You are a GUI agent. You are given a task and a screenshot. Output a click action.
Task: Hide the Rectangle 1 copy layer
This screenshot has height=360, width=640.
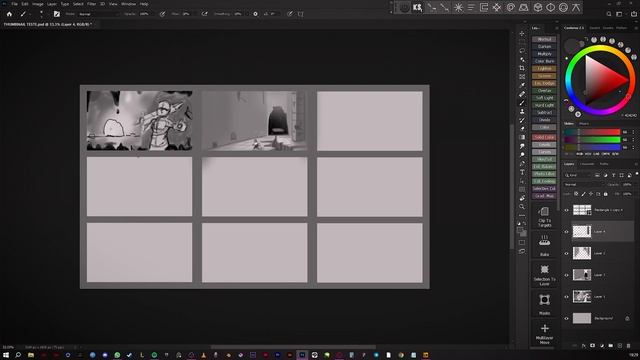[567, 210]
